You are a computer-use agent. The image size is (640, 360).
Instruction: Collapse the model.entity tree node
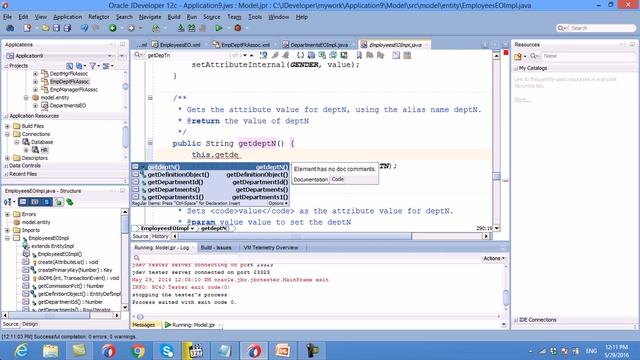click(x=26, y=98)
